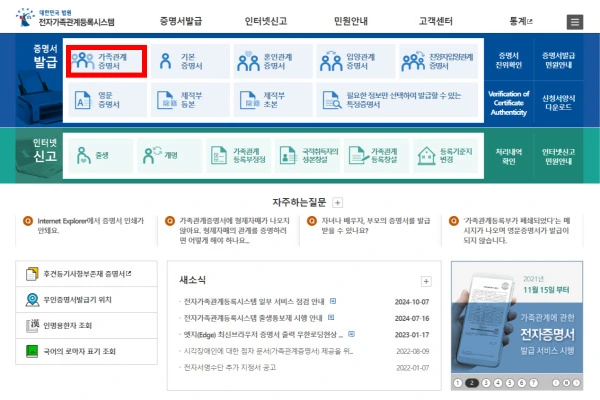Click the 전자증명서 발급 서비스 banner
This screenshot has width=600, height=400.
(517, 317)
